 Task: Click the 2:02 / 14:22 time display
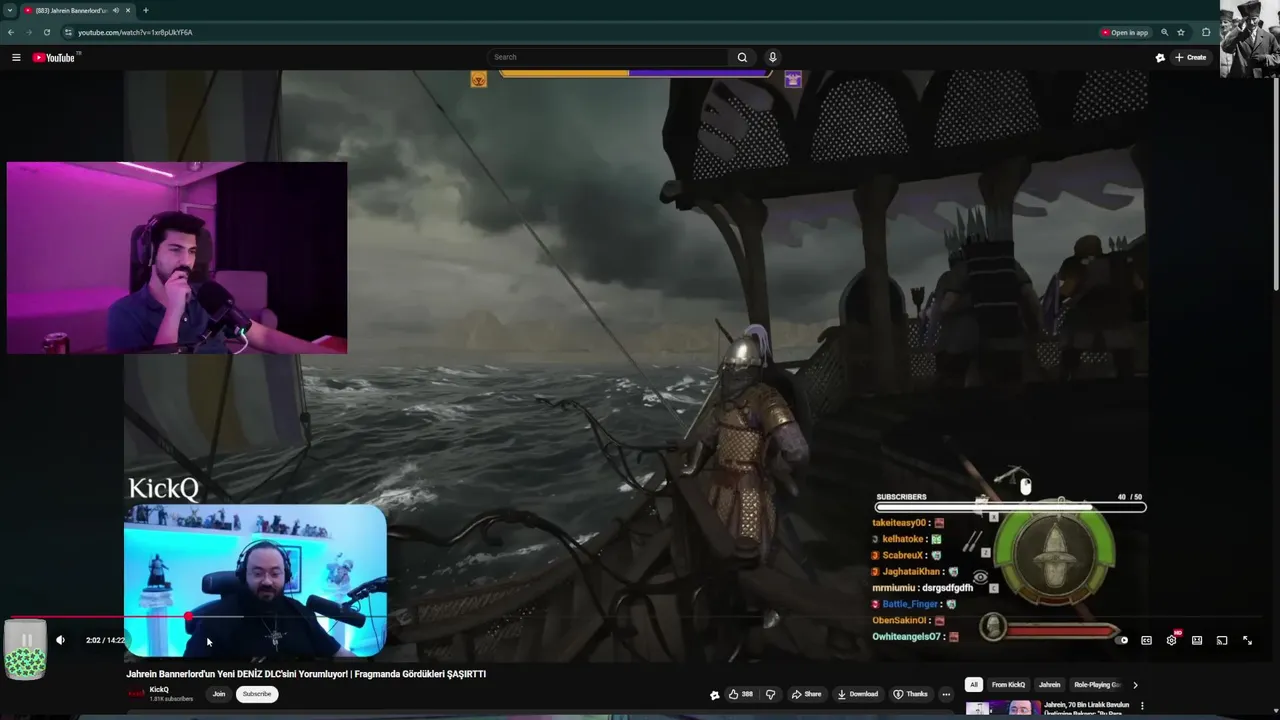point(106,640)
